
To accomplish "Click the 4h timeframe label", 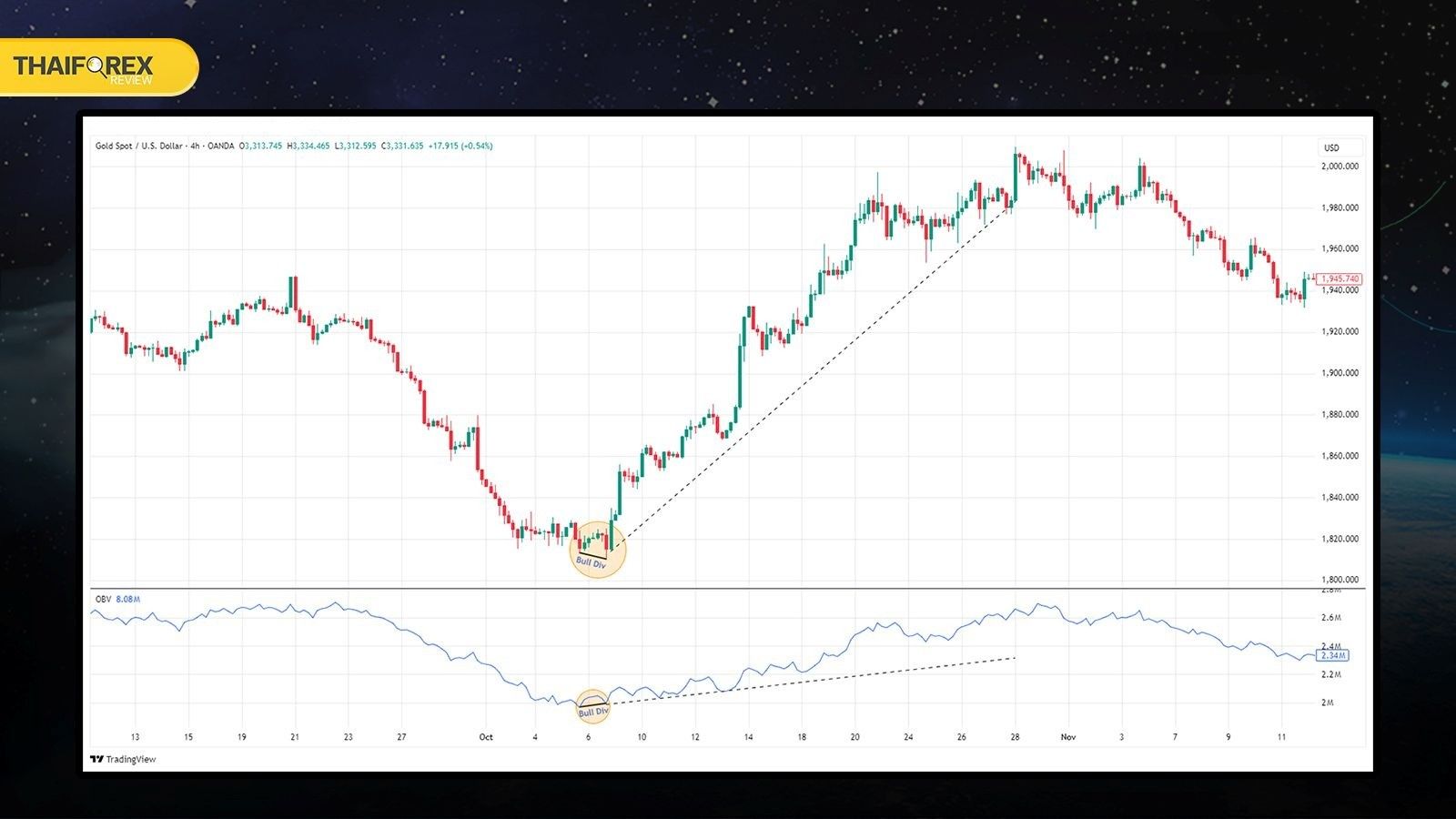I will [195, 146].
